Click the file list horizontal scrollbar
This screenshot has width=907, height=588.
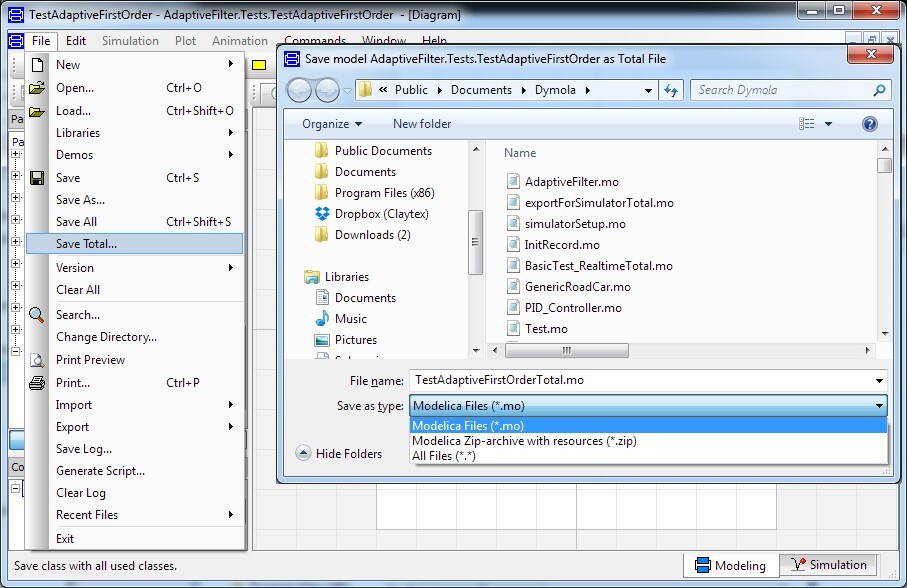[567, 350]
